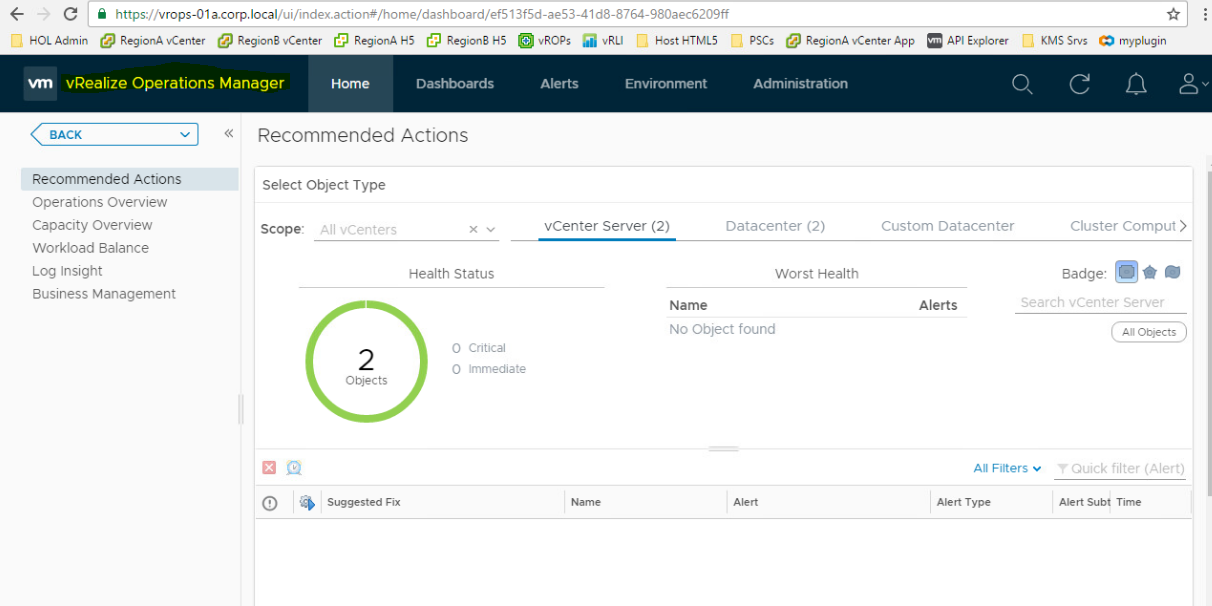This screenshot has width=1212, height=606.
Task: Open the Alerts menu
Action: click(x=559, y=84)
